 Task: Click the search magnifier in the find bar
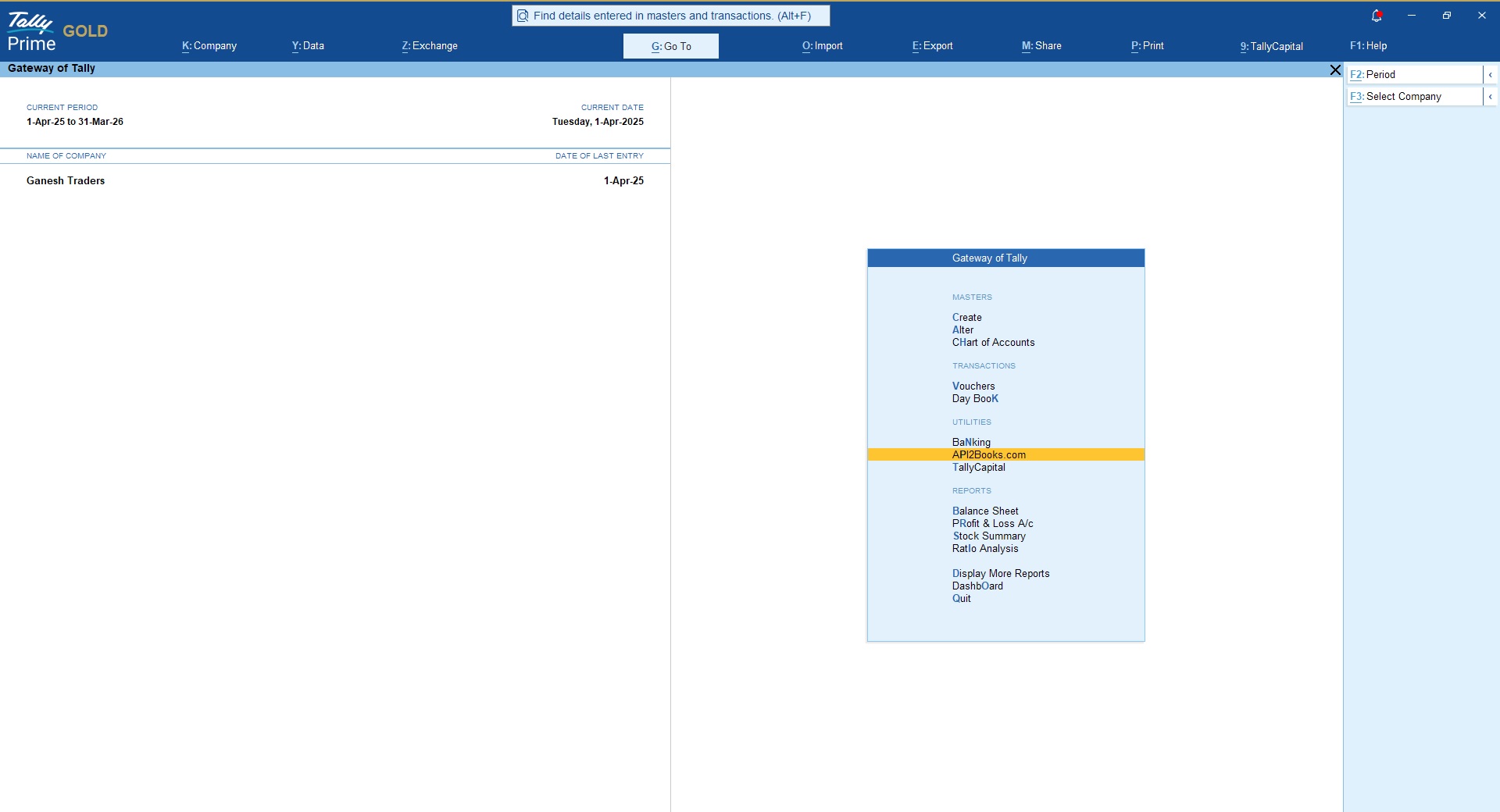523,15
